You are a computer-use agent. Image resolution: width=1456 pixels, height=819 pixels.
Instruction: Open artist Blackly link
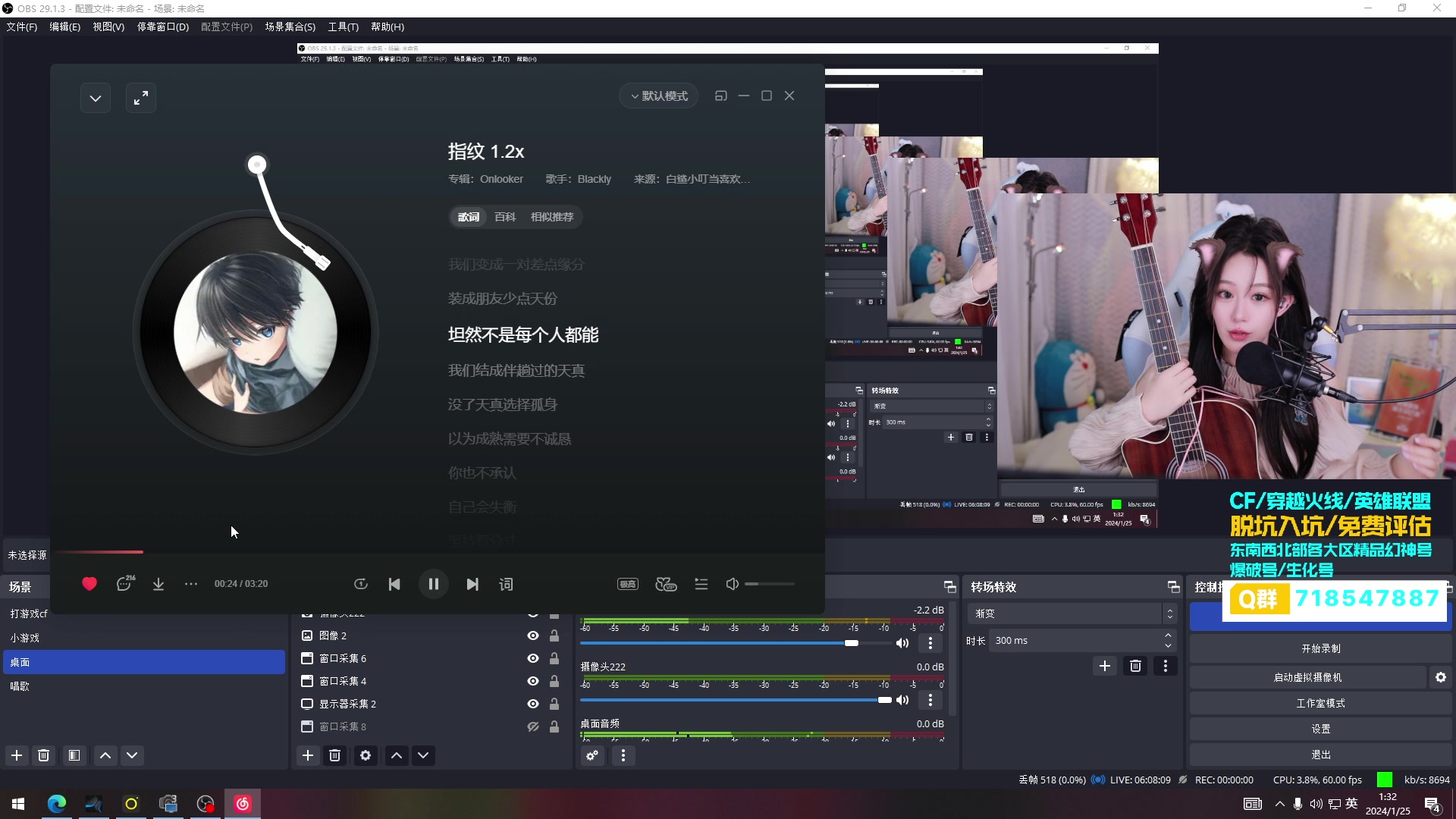coord(594,180)
